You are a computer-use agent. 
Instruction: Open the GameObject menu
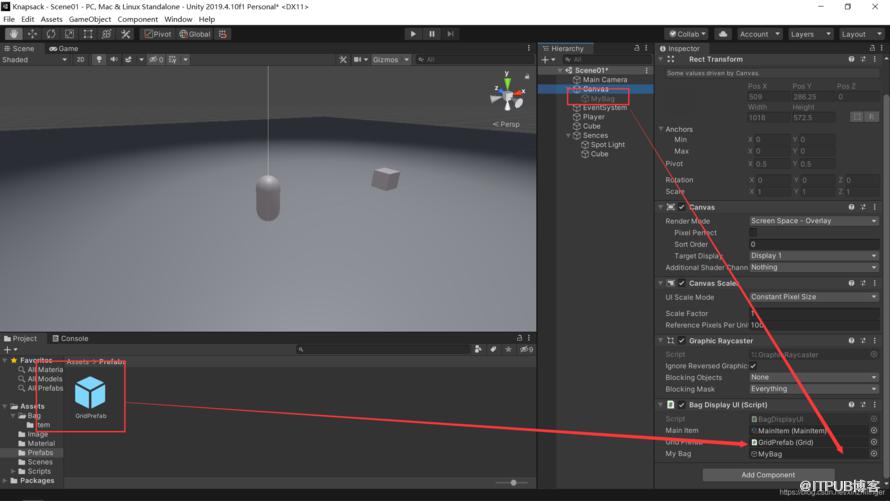[x=90, y=19]
